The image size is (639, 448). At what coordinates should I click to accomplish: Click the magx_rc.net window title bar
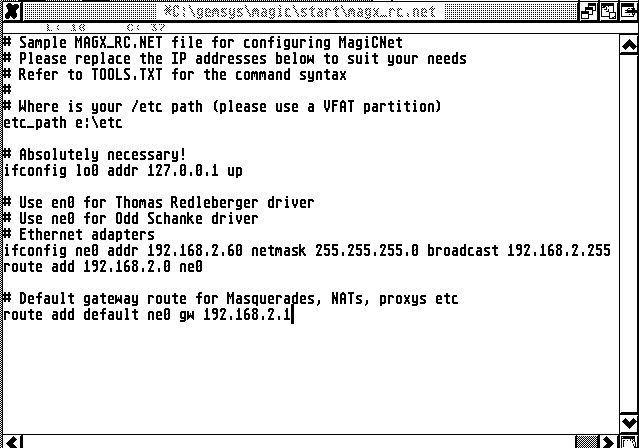click(x=300, y=11)
